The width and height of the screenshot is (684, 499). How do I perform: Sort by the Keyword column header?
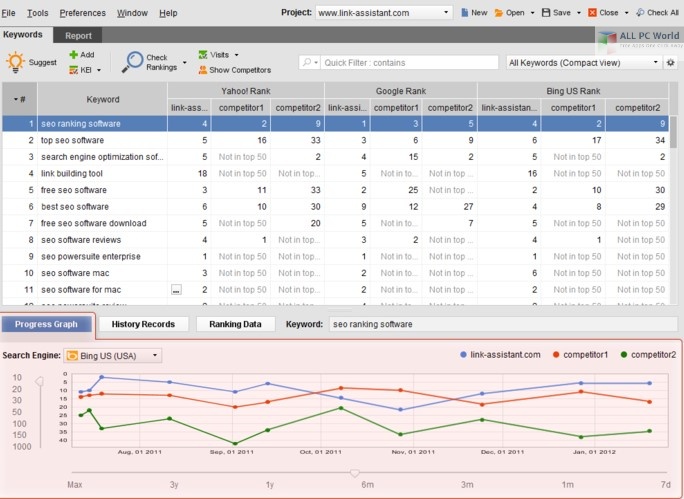click(103, 99)
